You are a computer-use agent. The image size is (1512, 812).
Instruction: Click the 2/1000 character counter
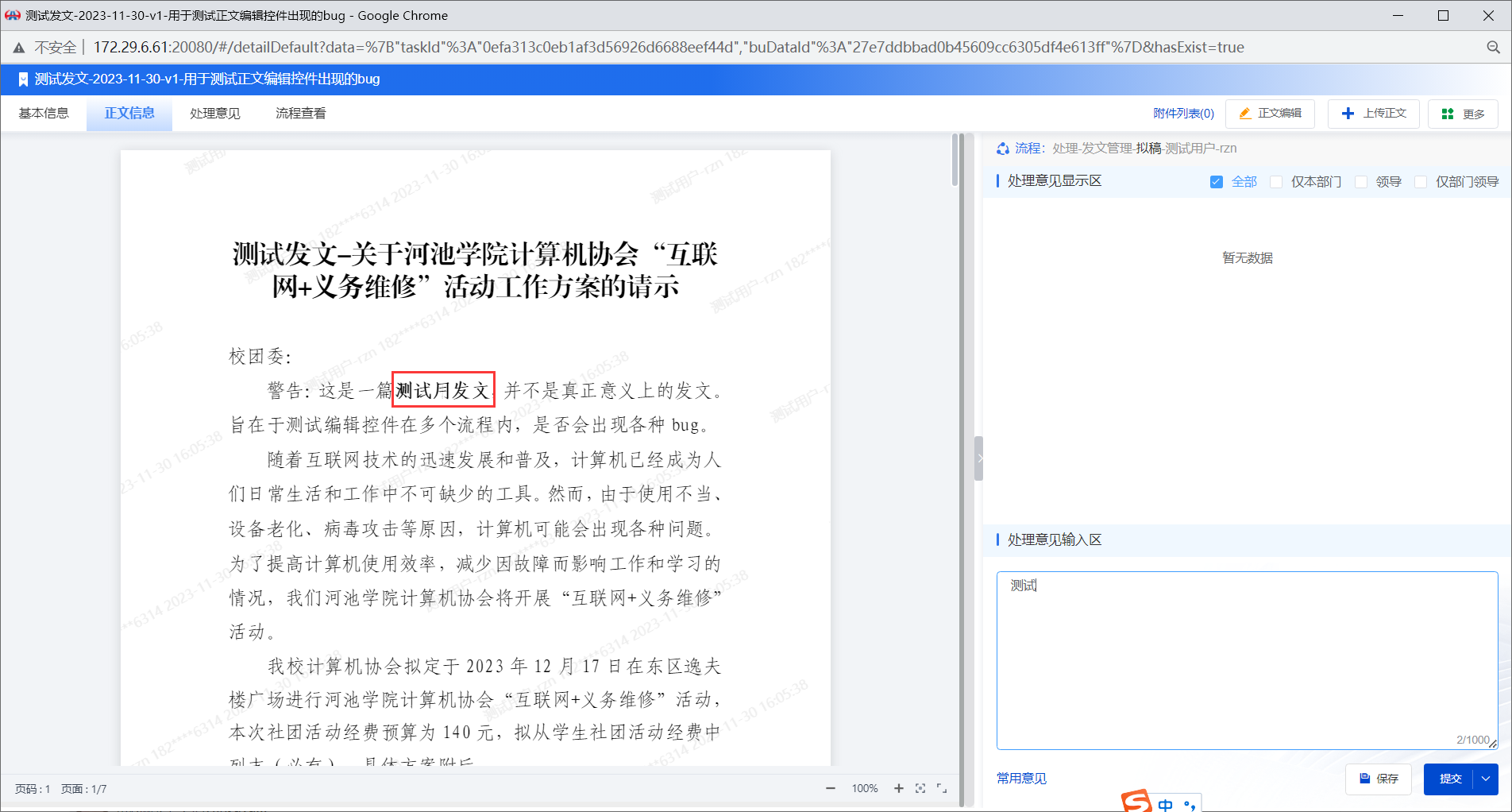point(1472,740)
